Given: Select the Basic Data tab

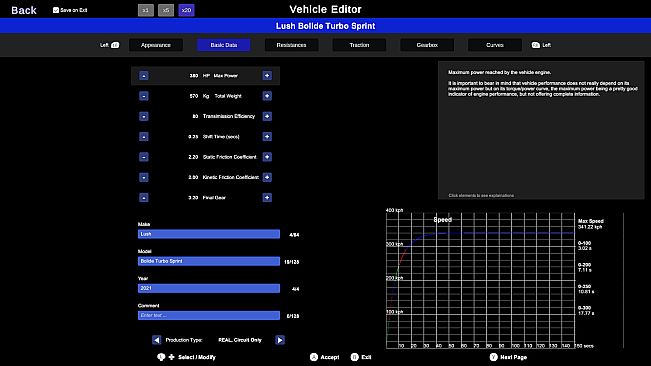Looking at the screenshot, I should coord(224,45).
